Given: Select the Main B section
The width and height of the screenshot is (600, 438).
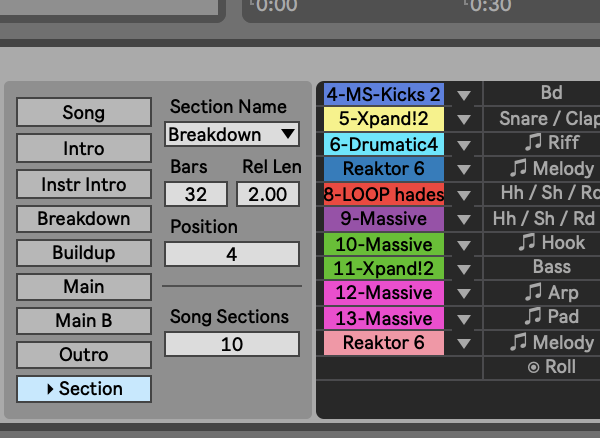Looking at the screenshot, I should pyautogui.click(x=83, y=321).
